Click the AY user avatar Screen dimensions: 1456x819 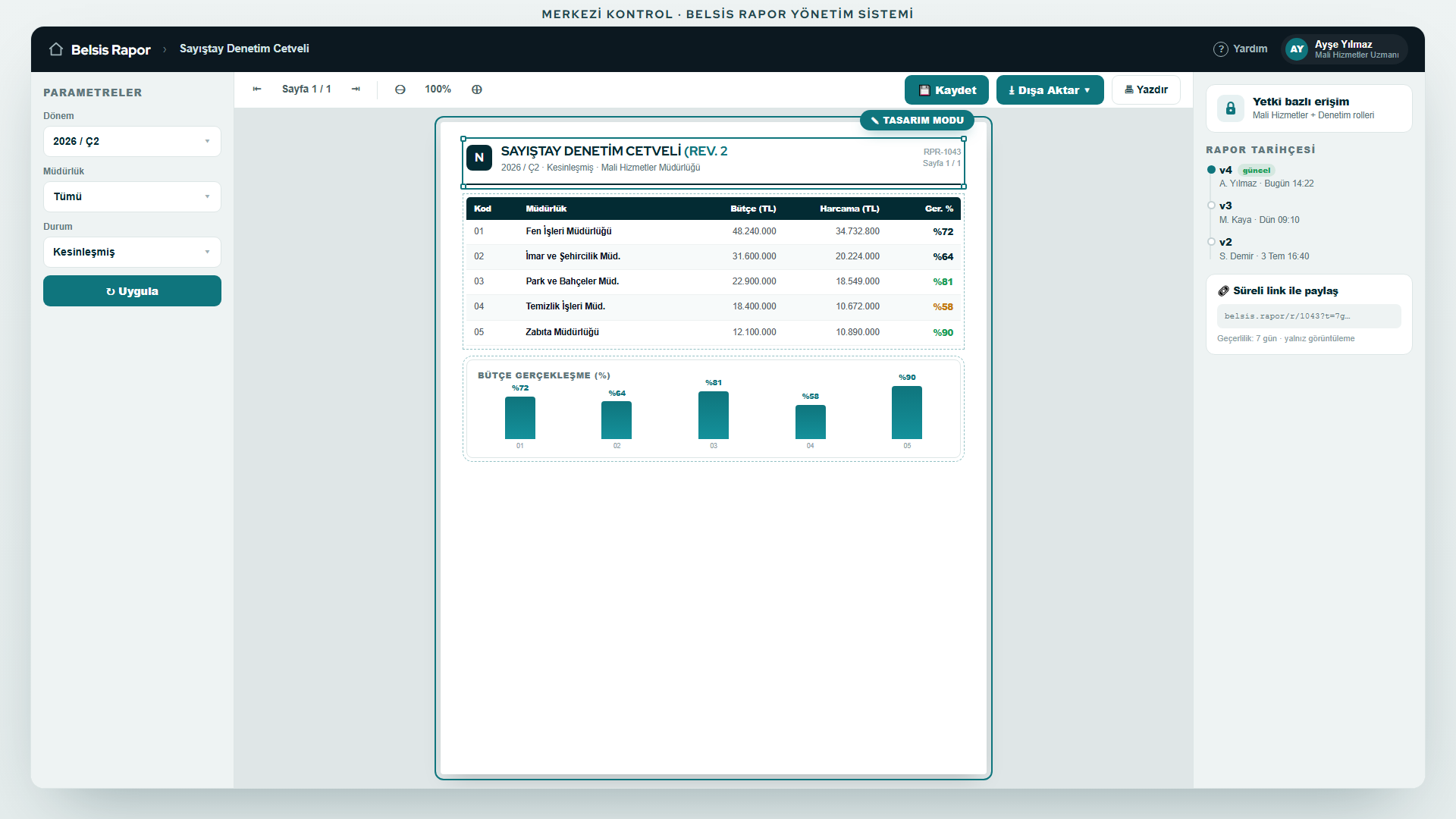click(1298, 49)
